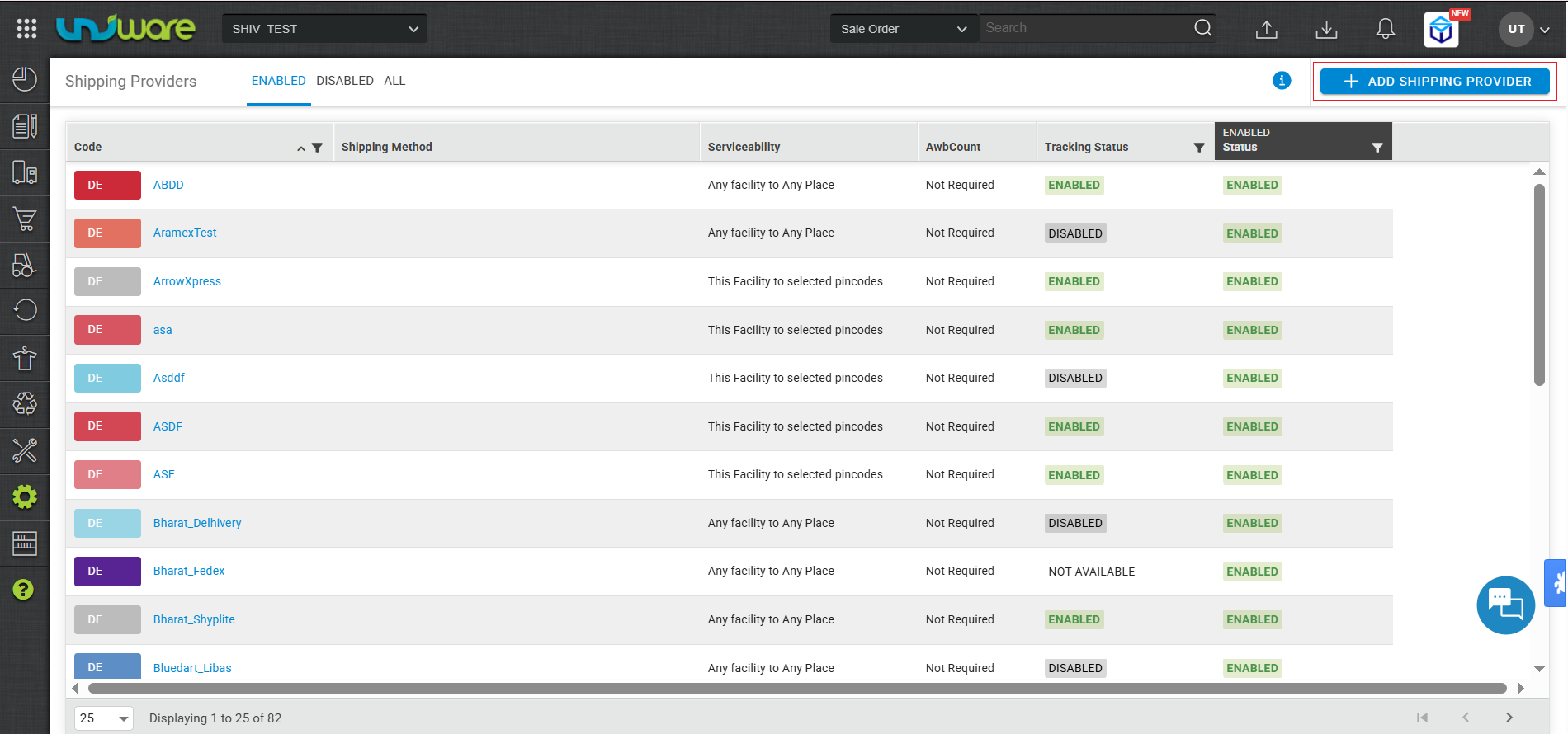Open the ASE provider link
1568x734 pixels.
[164, 474]
